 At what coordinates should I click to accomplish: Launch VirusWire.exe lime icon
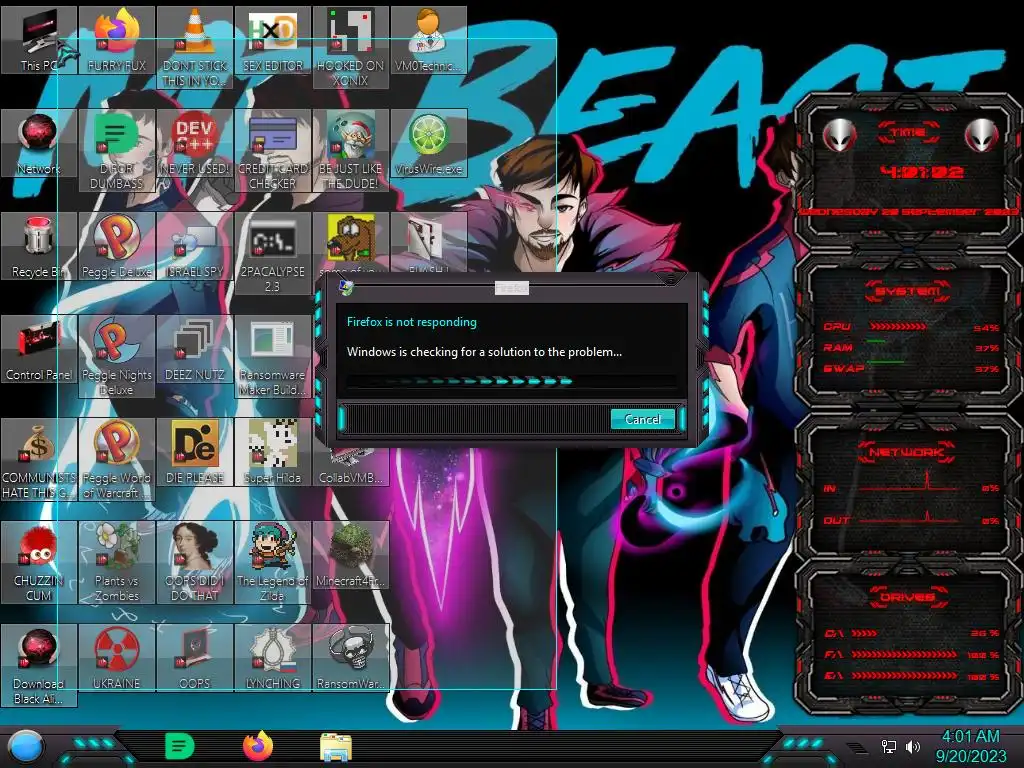point(428,143)
